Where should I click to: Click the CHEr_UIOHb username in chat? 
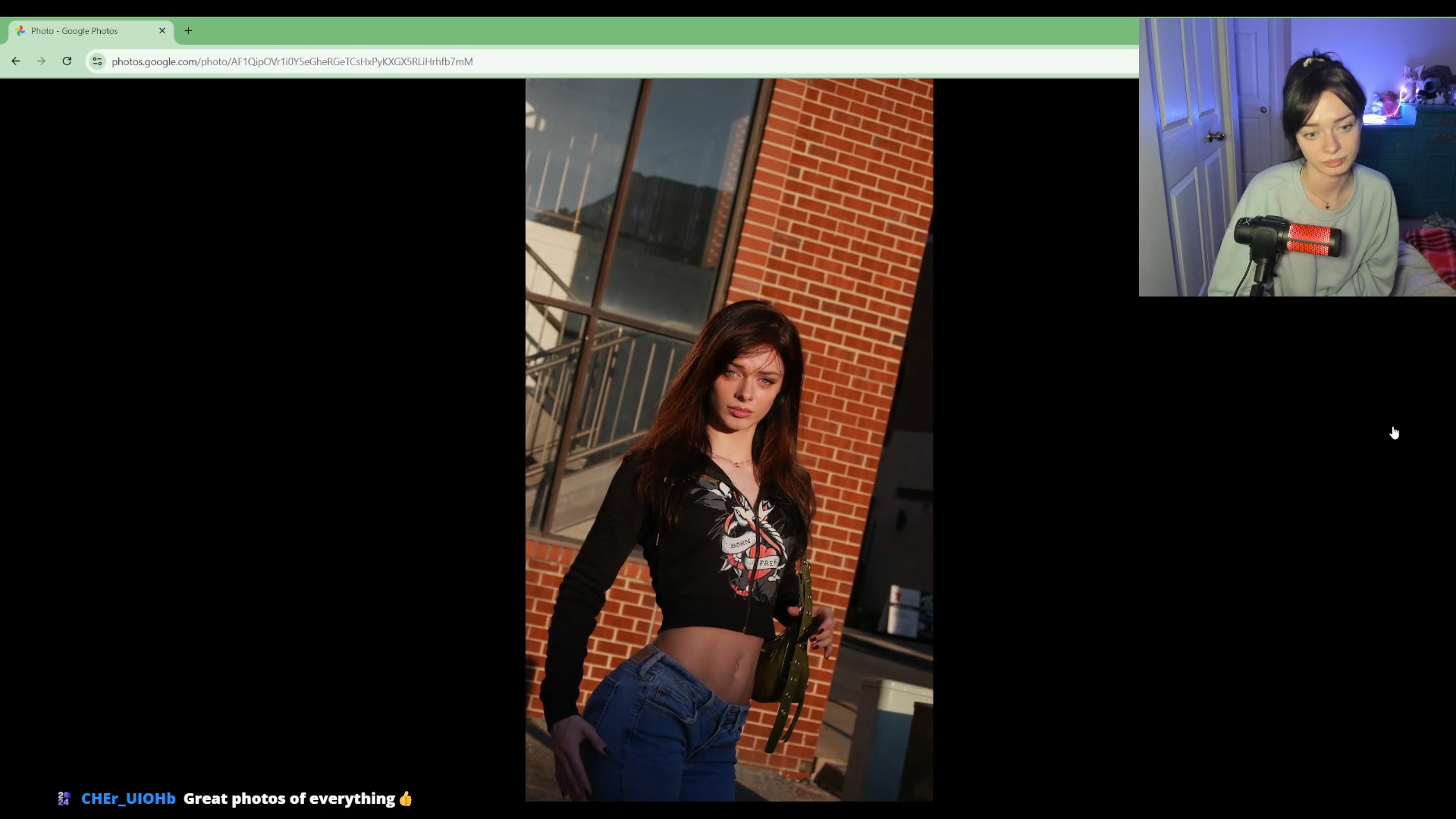tap(128, 799)
